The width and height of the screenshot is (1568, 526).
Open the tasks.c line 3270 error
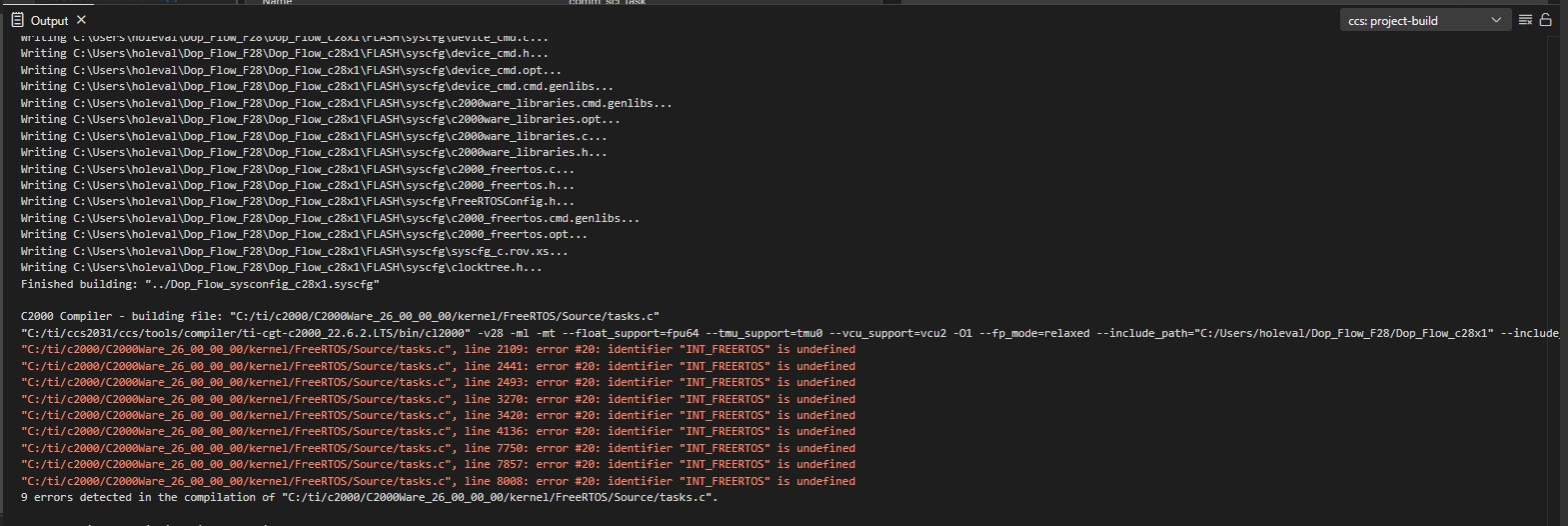tap(438, 399)
